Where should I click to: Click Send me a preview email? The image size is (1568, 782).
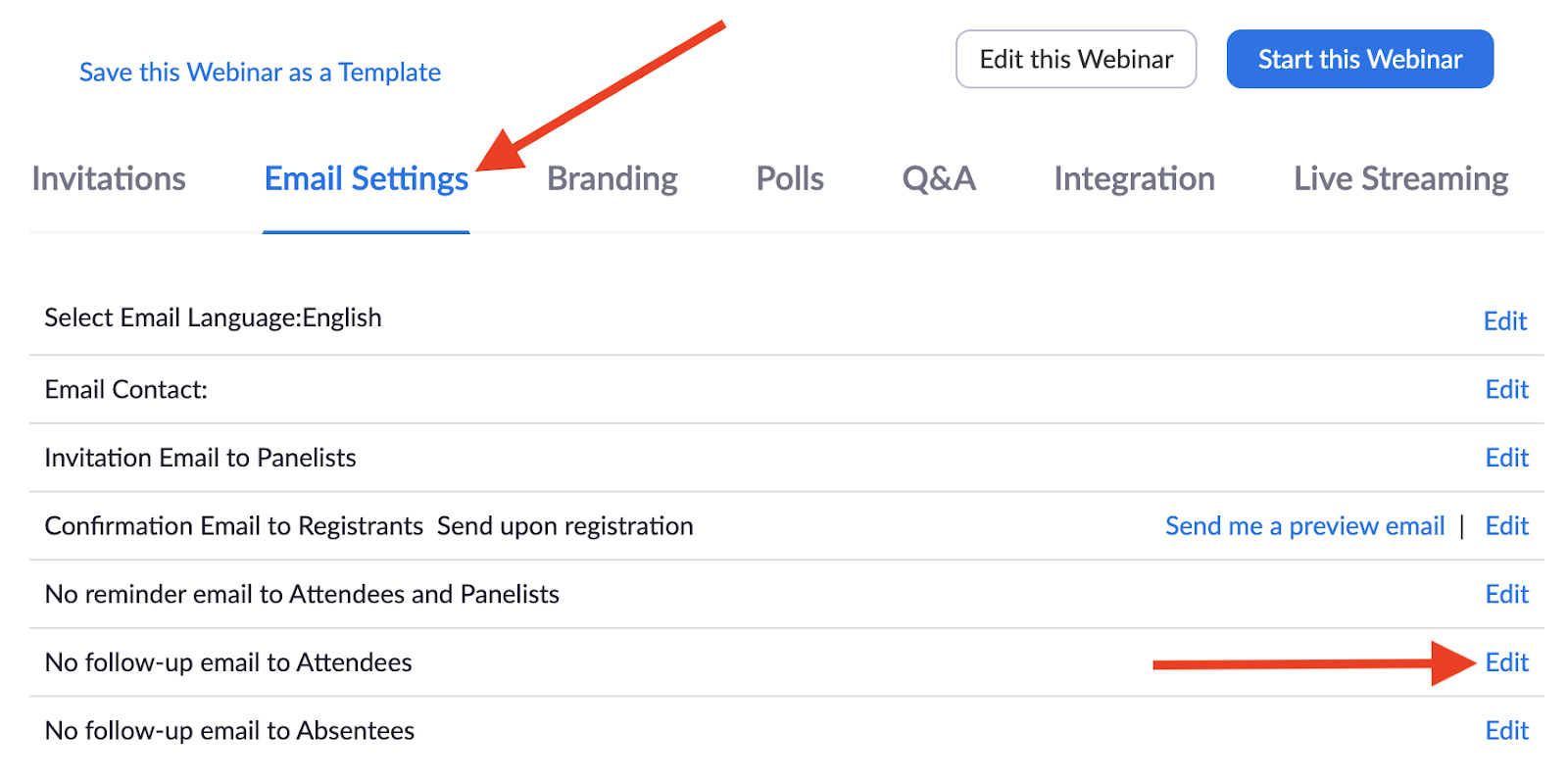click(1304, 526)
